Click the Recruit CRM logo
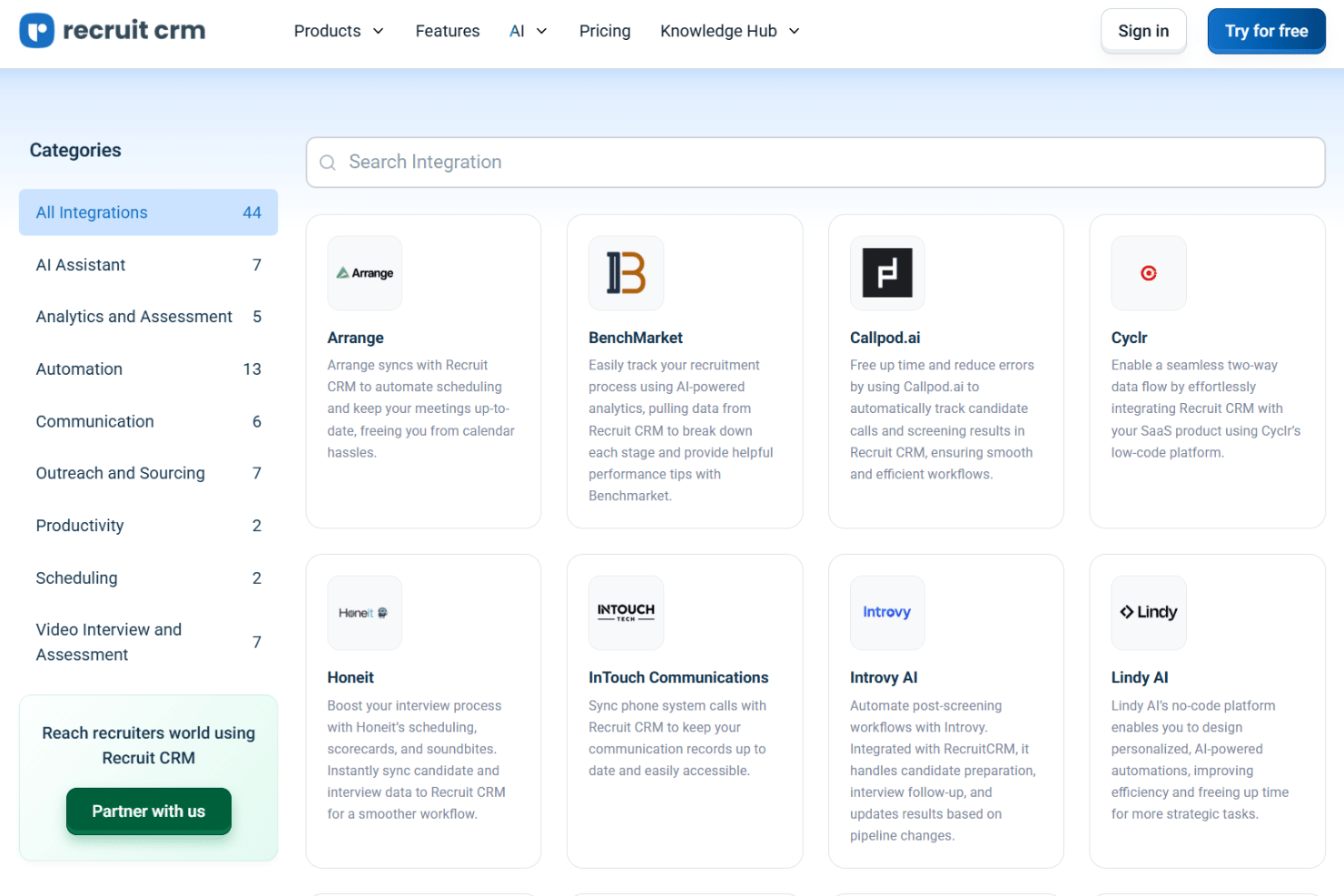The image size is (1344, 896). 113,31
